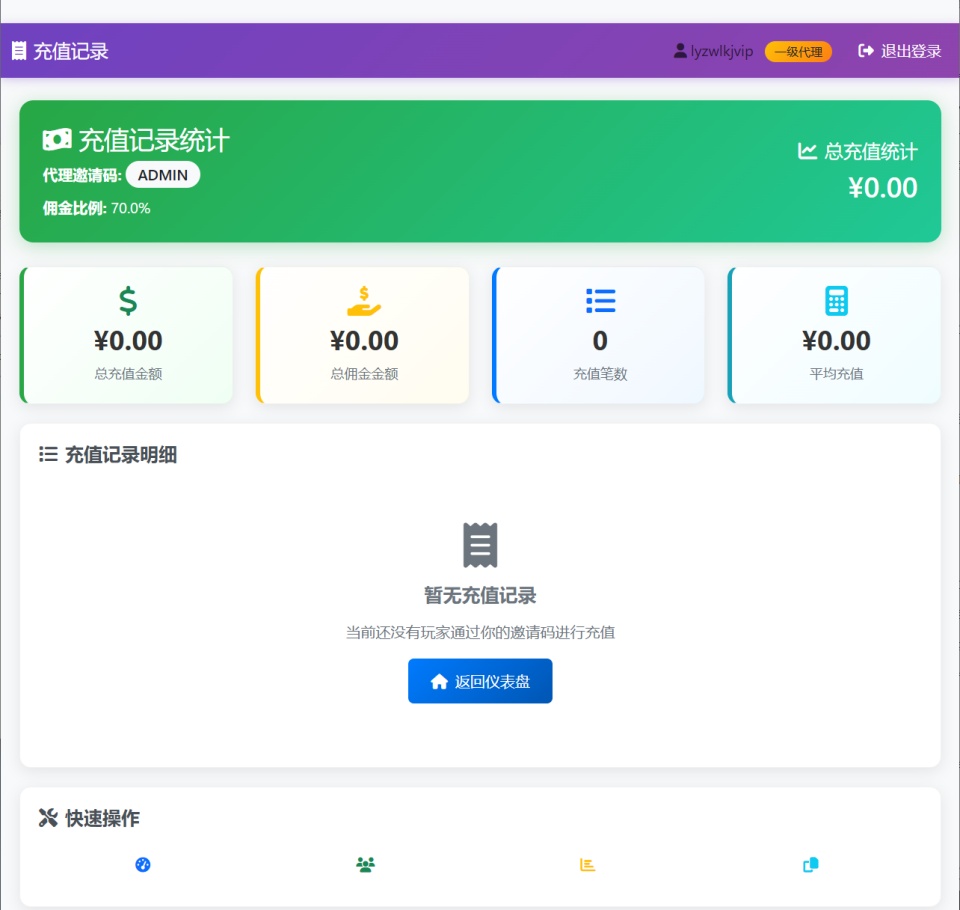Select the 总充值金额 statistics card

click(x=127, y=335)
